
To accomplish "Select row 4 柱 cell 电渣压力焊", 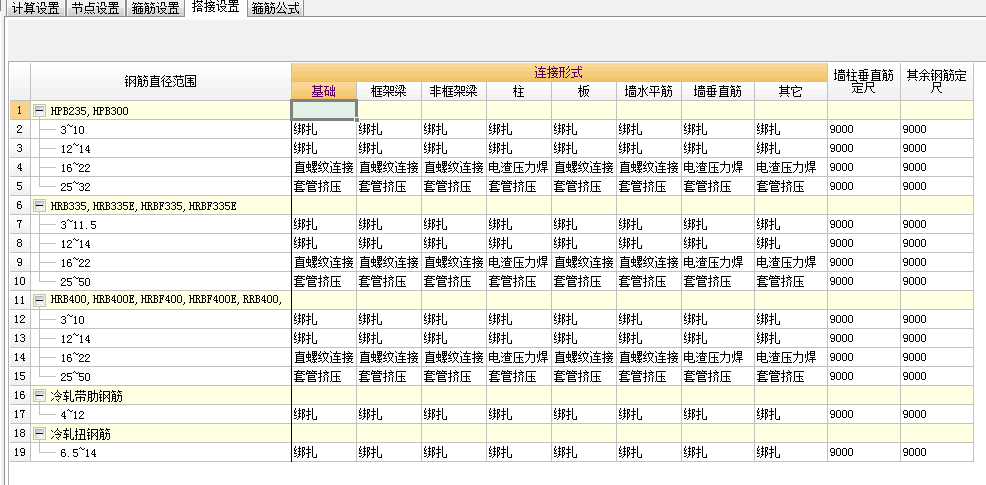I will click(519, 167).
